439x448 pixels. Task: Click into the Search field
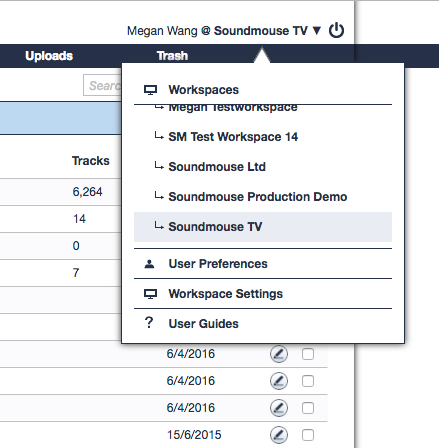click(x=102, y=85)
